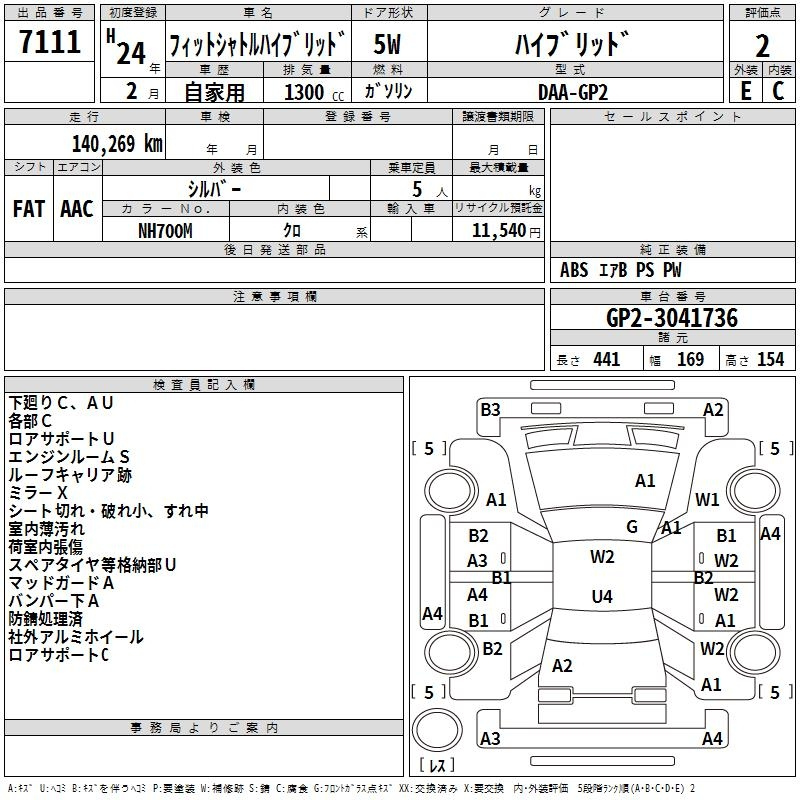This screenshot has height=800, width=800.
Task: Click the 純正装備 header
Action: pyautogui.click(x=672, y=249)
